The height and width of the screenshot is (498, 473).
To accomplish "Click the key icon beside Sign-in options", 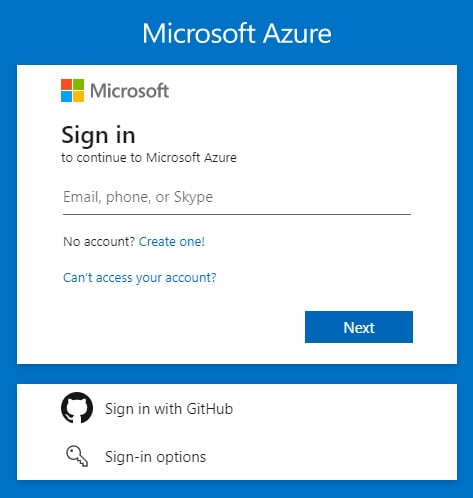I will [77, 456].
